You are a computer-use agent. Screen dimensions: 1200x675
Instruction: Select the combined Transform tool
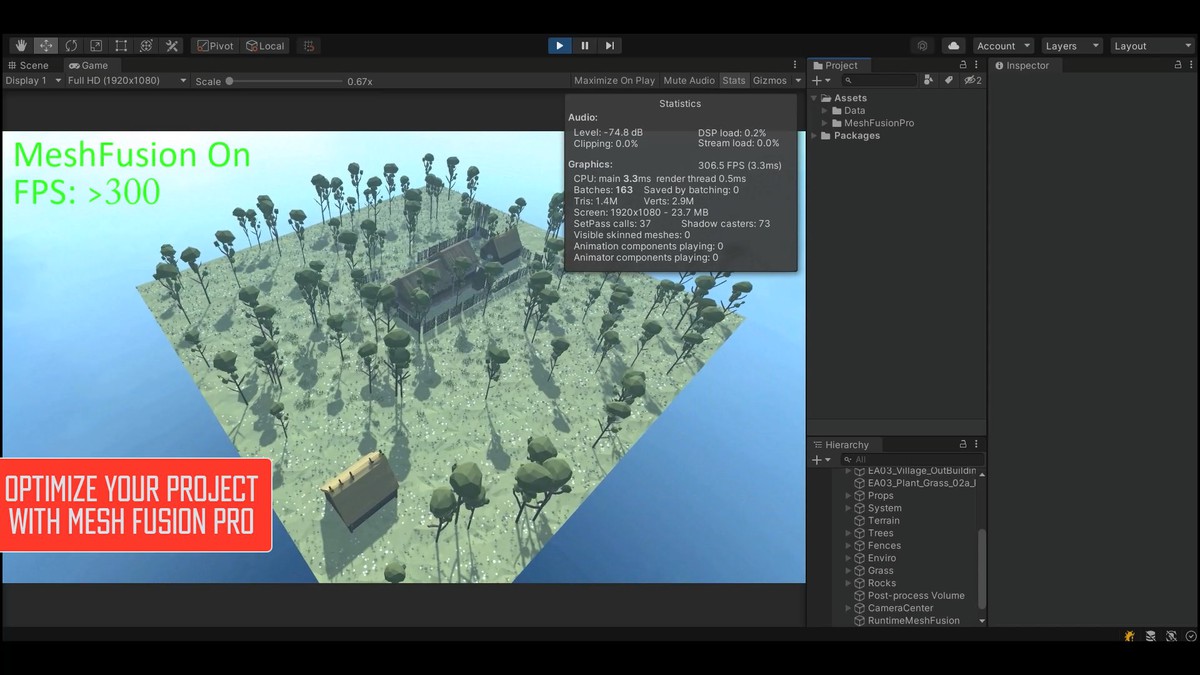click(146, 46)
